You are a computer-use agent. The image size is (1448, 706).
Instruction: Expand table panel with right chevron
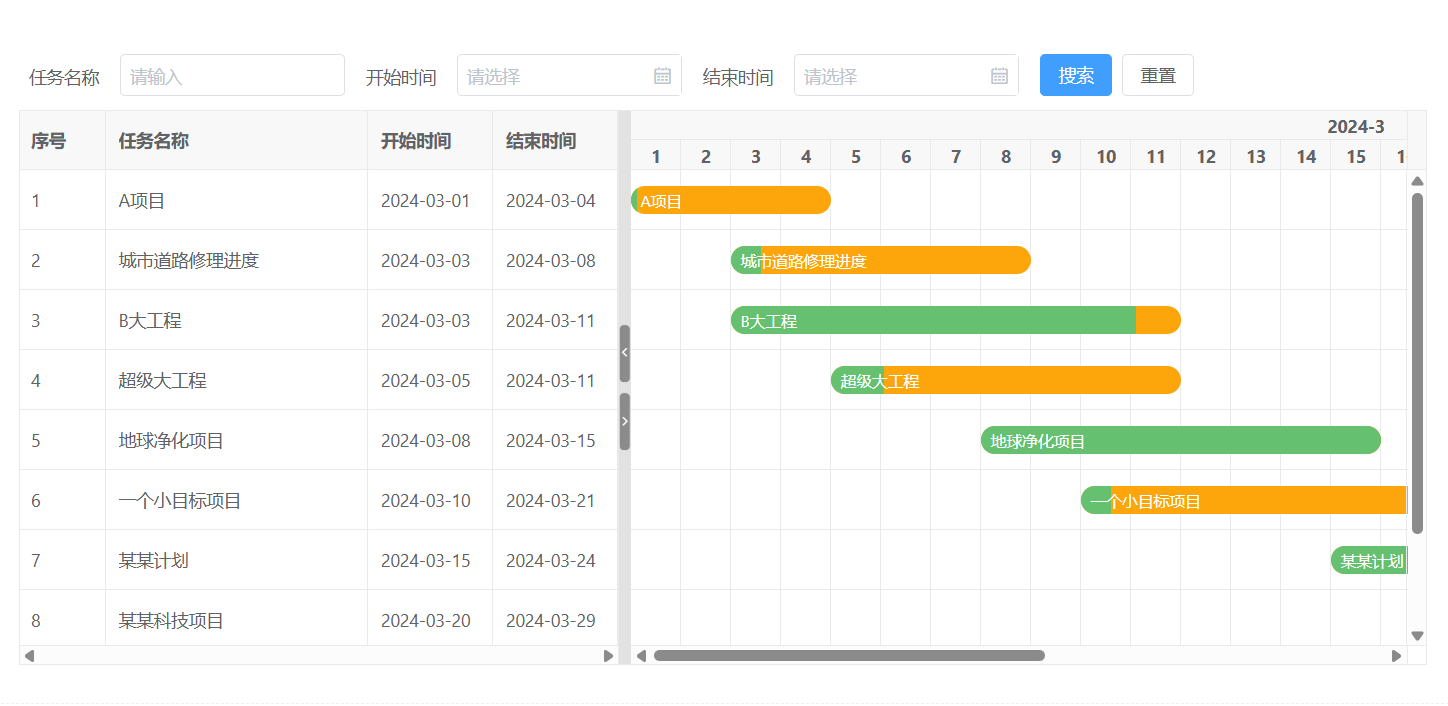point(625,421)
